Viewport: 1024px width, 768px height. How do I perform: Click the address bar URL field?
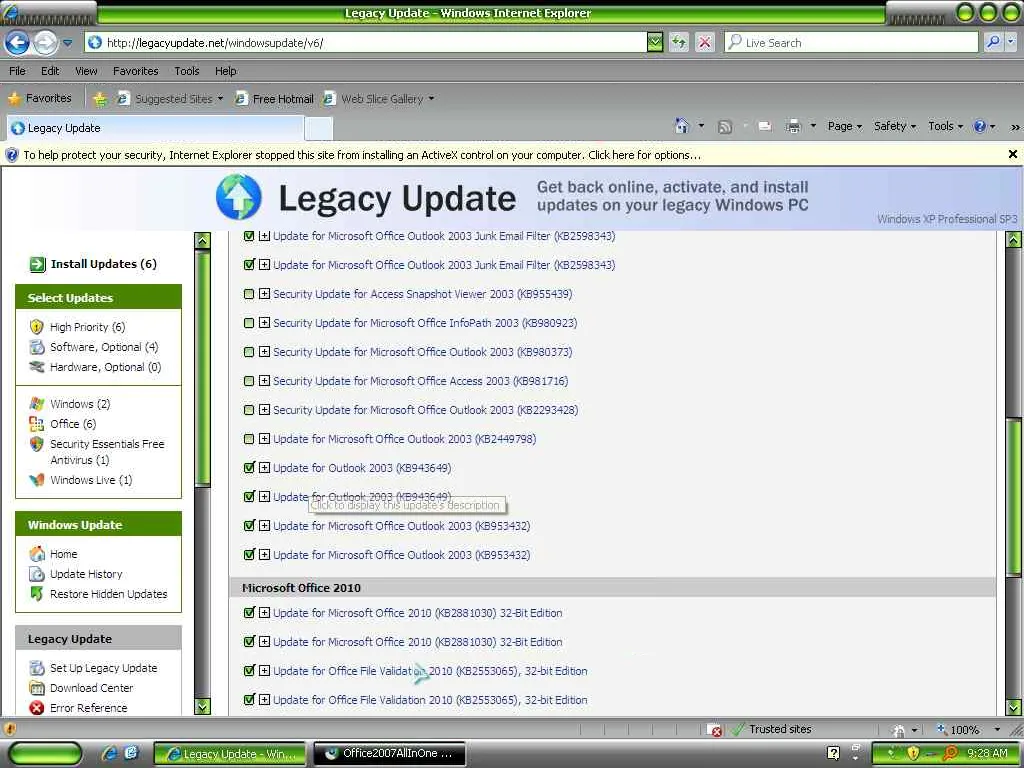pos(366,42)
